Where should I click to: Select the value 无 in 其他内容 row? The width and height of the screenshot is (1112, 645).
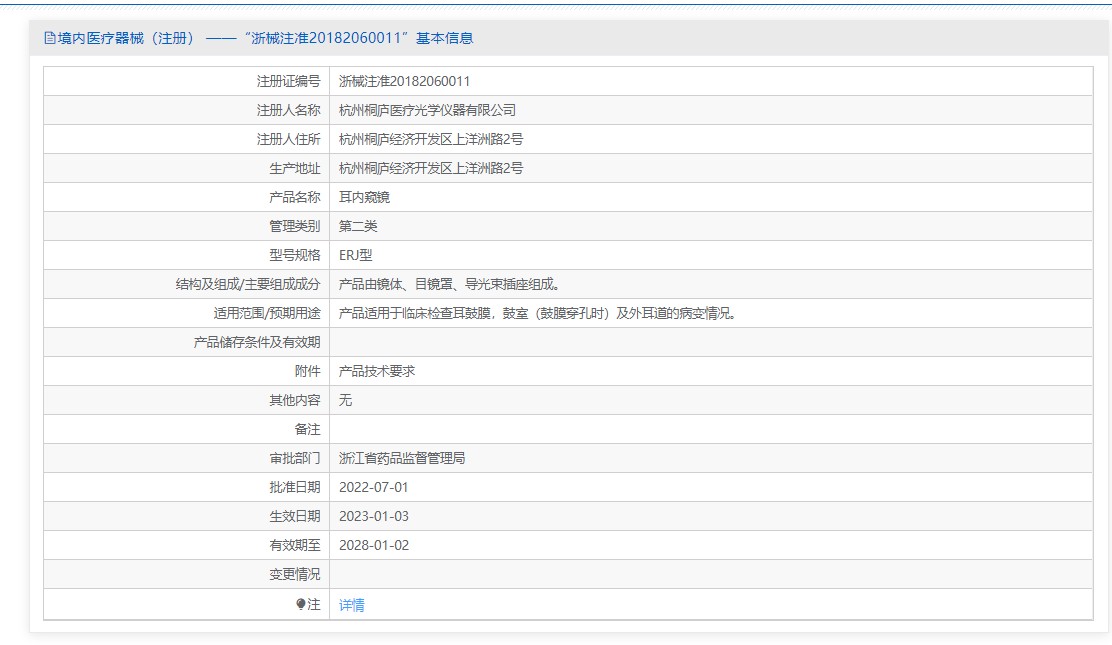point(345,400)
